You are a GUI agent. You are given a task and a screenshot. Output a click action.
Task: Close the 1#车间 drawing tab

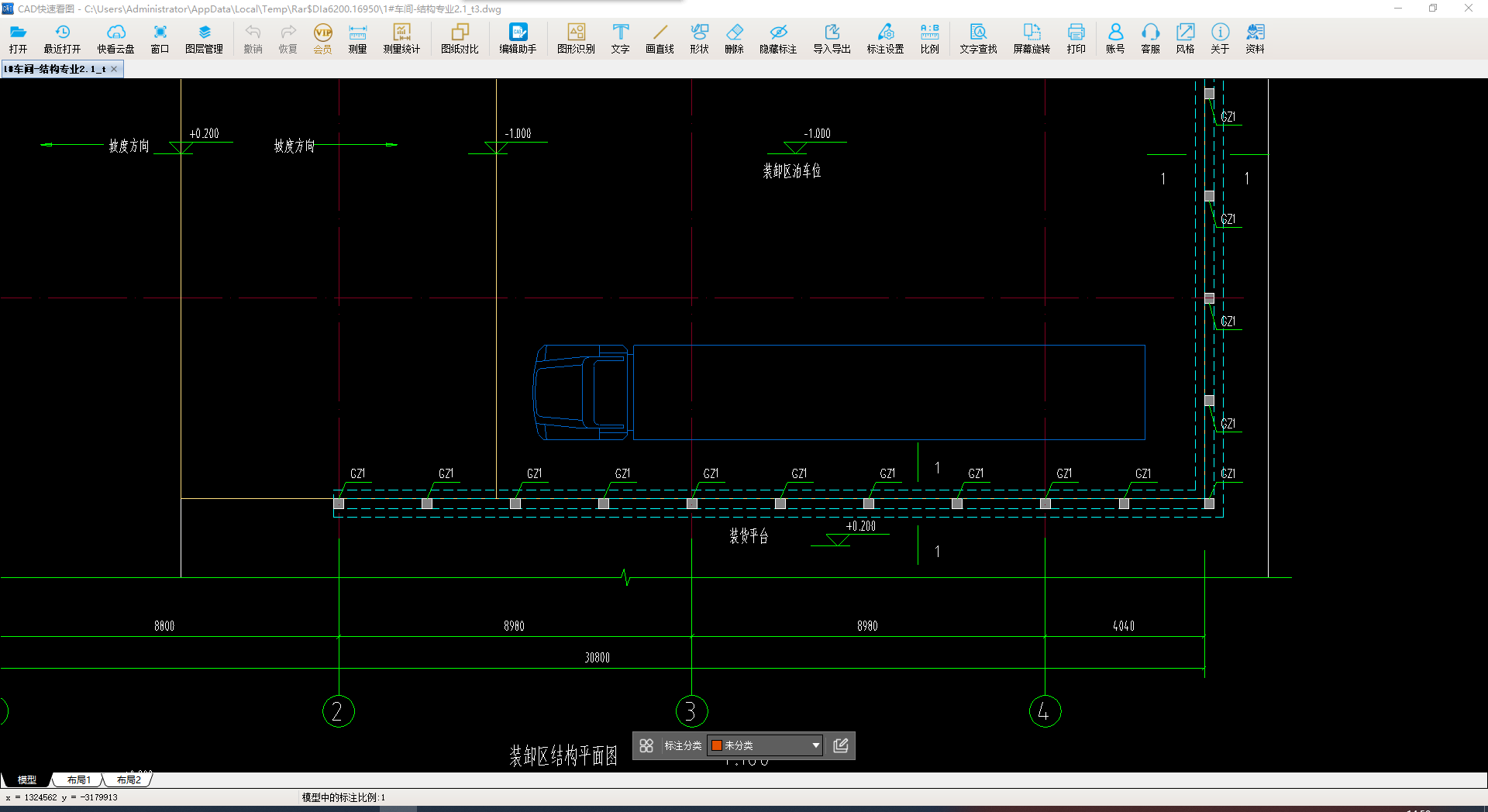click(114, 69)
